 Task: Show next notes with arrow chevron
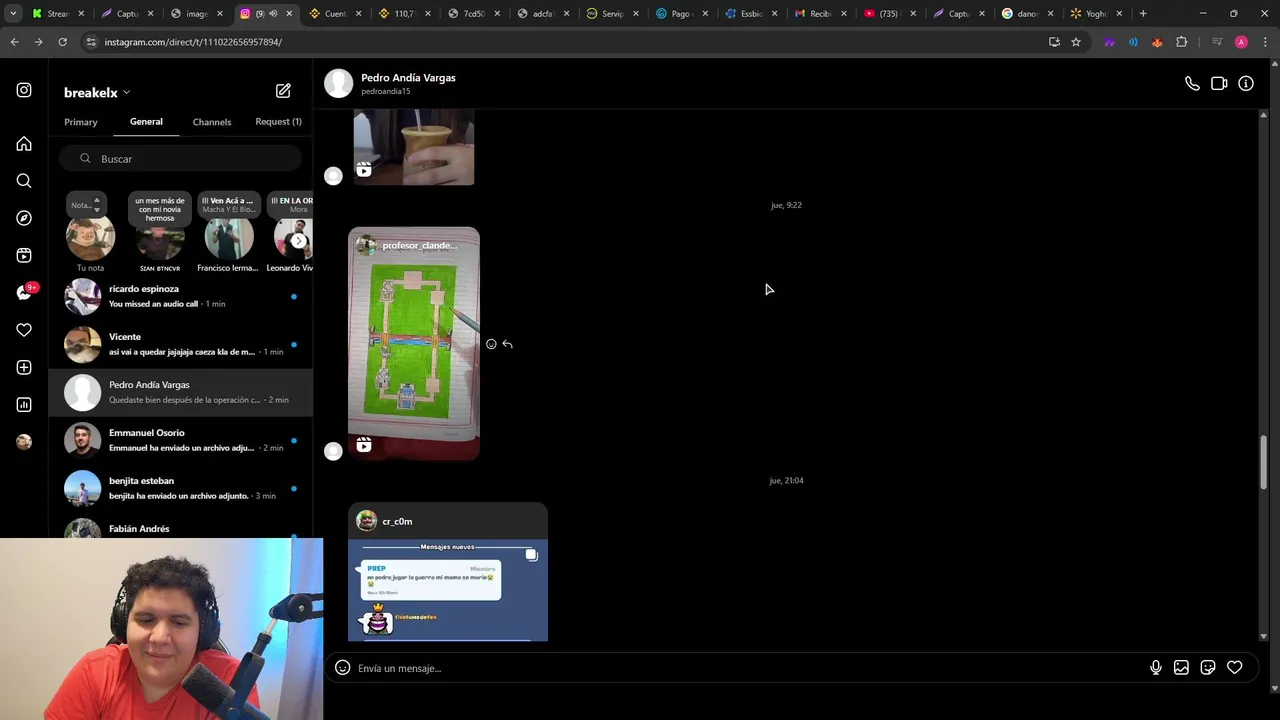(x=298, y=241)
